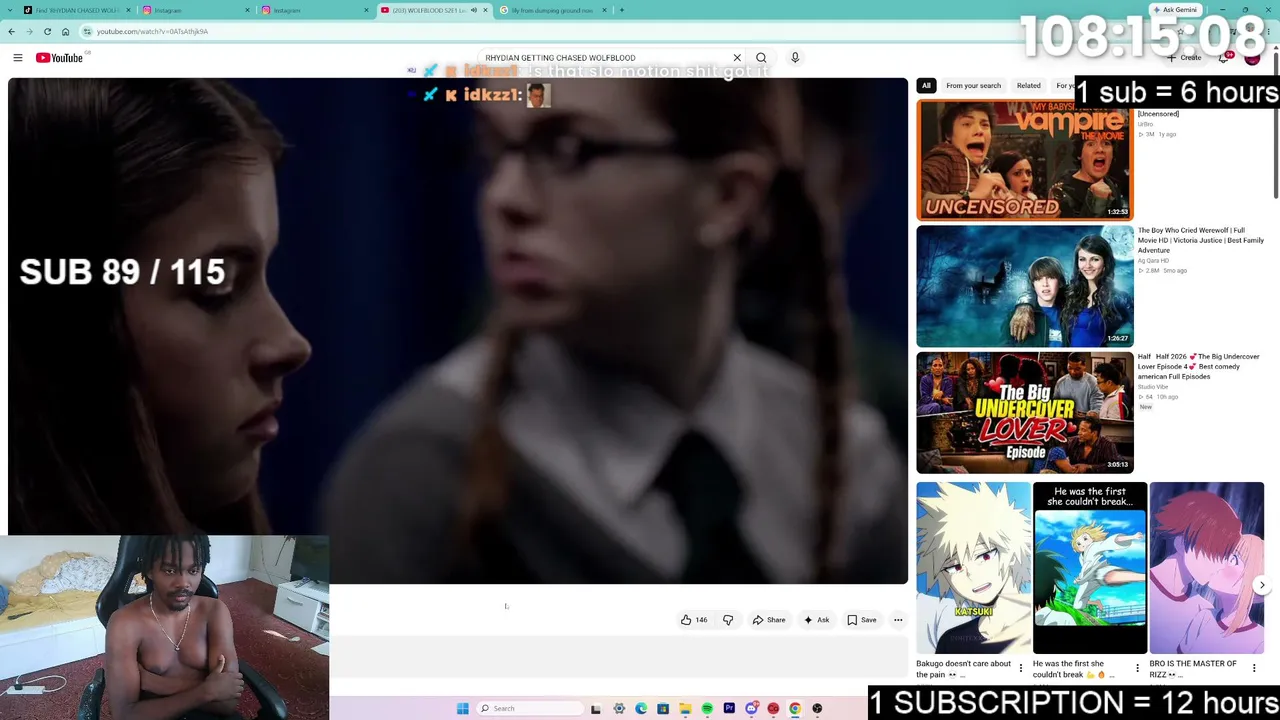Screen dimensions: 1280x720
Task: Start voice search with the microphone icon
Action: [x=795, y=58]
